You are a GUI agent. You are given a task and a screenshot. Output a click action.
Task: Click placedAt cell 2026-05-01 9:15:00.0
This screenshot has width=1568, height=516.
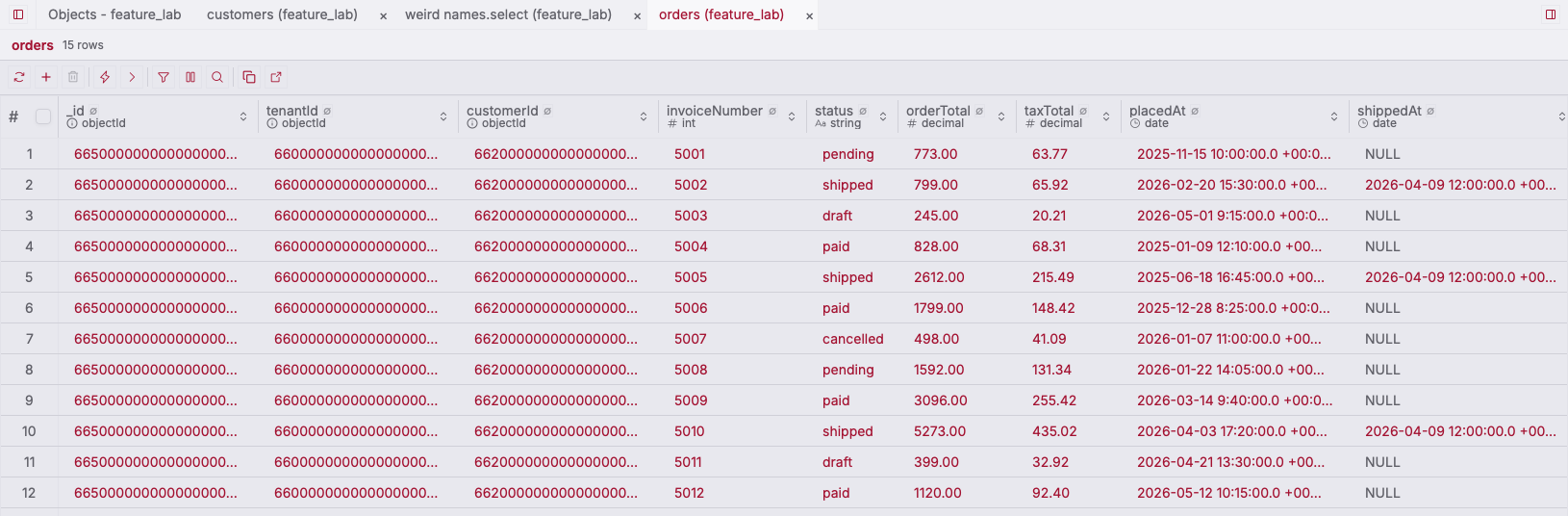tap(1235, 216)
